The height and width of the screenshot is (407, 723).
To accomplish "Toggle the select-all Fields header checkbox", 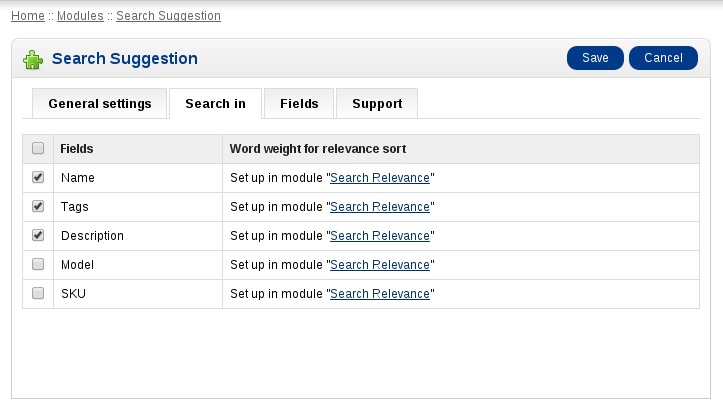I will pos(38,148).
